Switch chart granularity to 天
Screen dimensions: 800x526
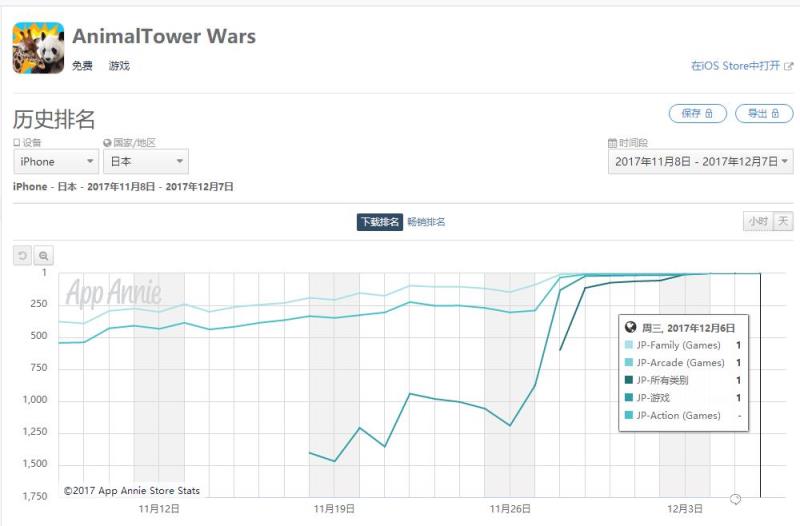783,221
